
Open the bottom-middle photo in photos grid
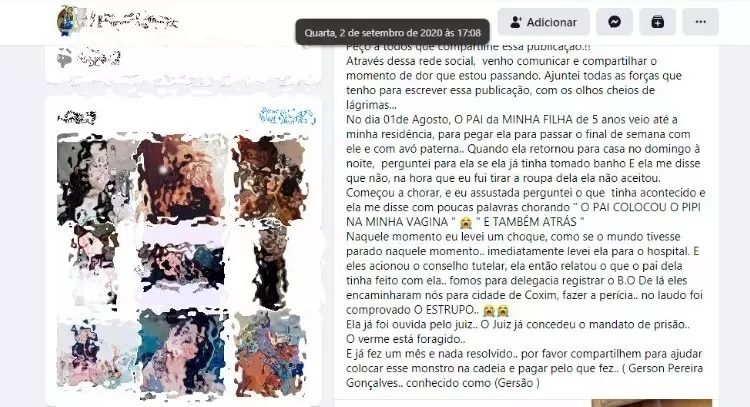pyautogui.click(x=181, y=354)
